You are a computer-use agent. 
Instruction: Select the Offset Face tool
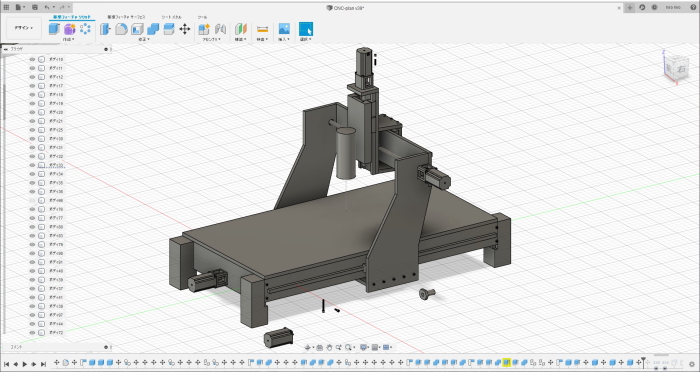169,29
